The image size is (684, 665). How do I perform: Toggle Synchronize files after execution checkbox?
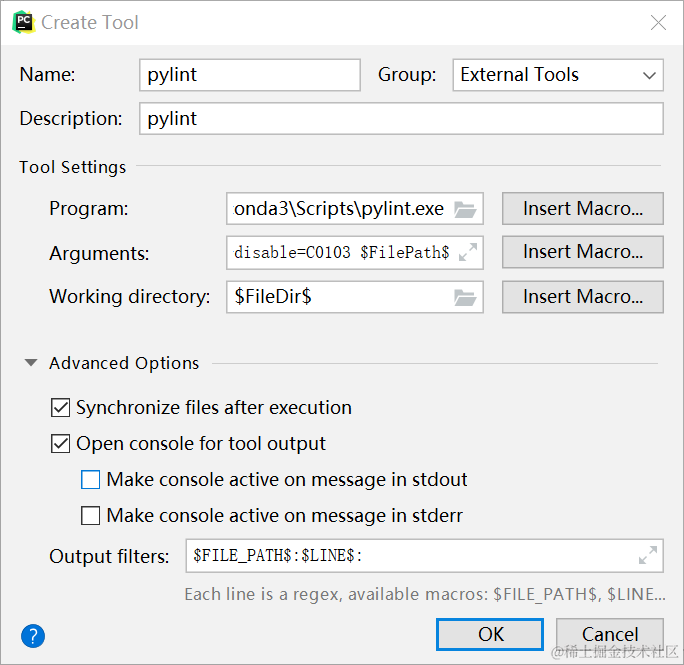[60, 408]
